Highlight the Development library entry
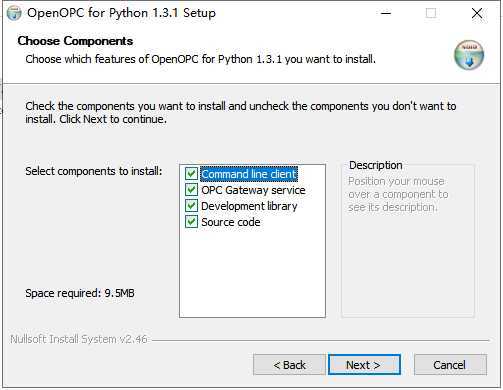Screen dimensions: 503x390 tap(249, 206)
